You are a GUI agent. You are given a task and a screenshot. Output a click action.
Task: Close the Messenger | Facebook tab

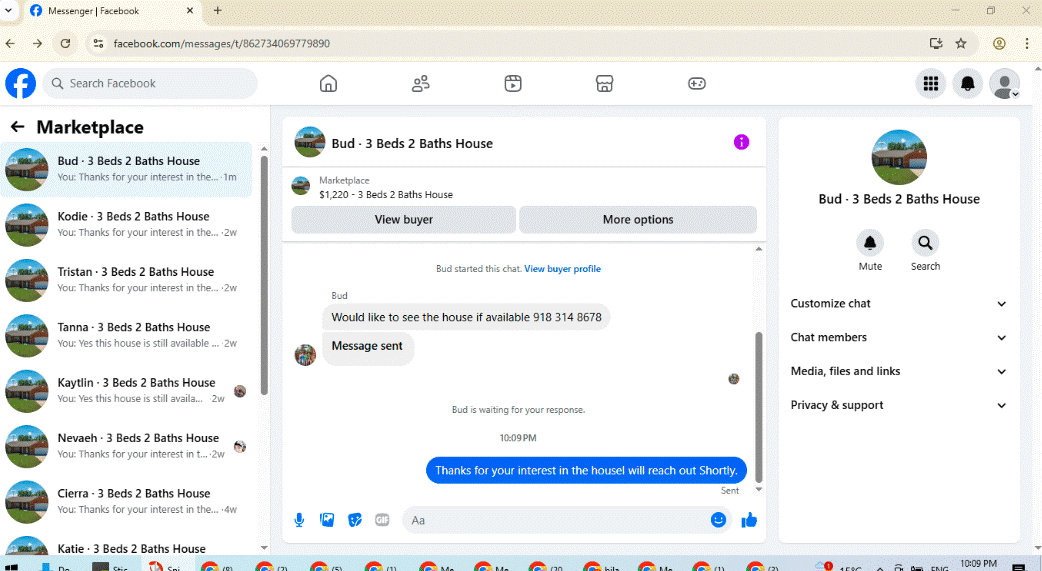(189, 11)
